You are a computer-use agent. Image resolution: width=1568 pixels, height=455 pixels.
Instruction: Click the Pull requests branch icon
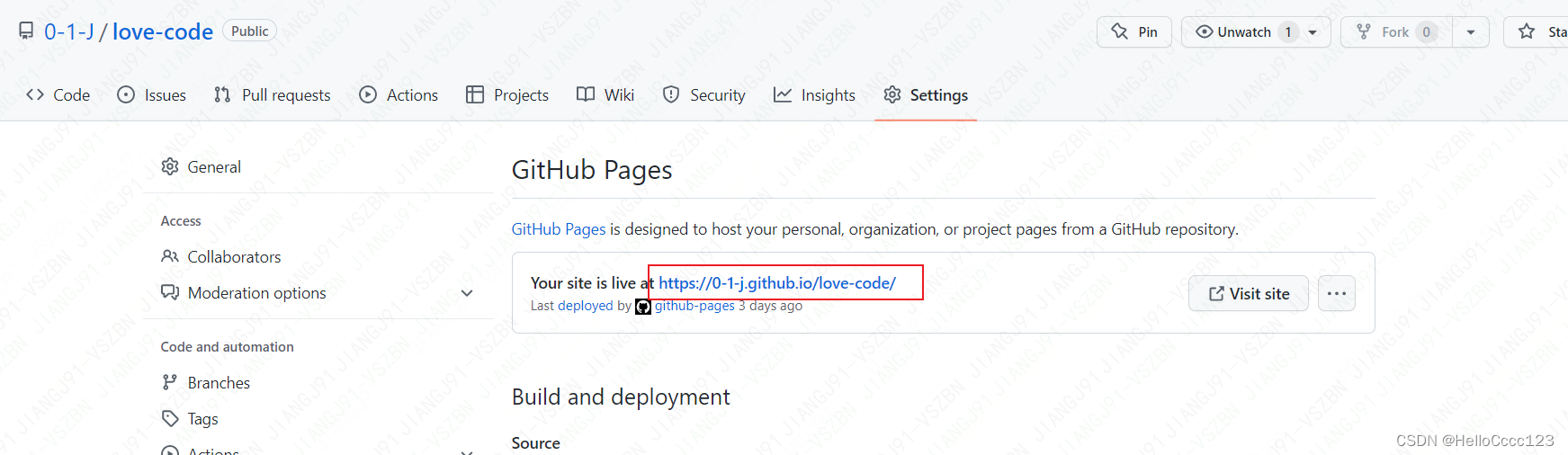click(222, 94)
